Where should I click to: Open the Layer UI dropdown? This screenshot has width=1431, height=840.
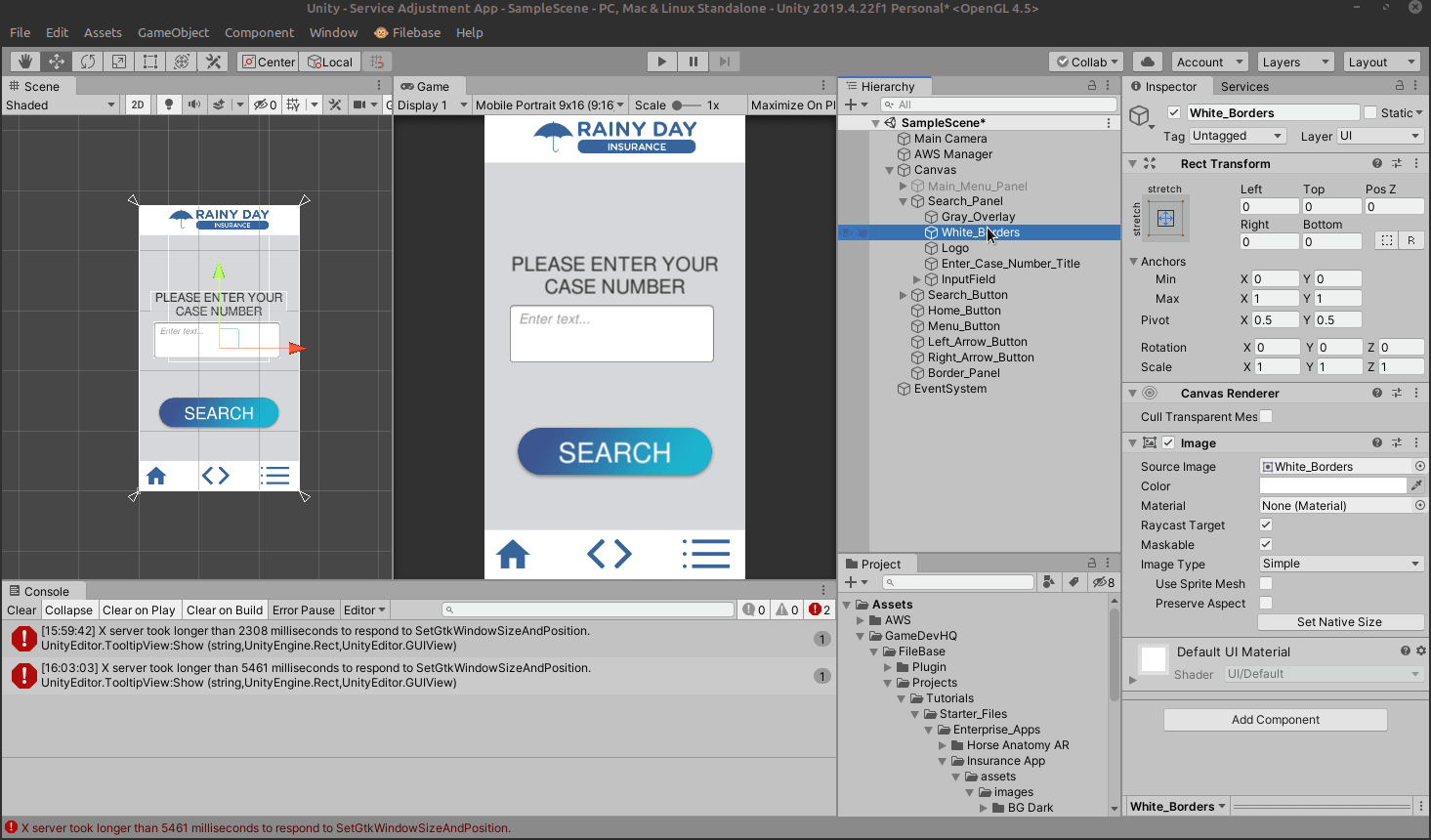click(1380, 136)
